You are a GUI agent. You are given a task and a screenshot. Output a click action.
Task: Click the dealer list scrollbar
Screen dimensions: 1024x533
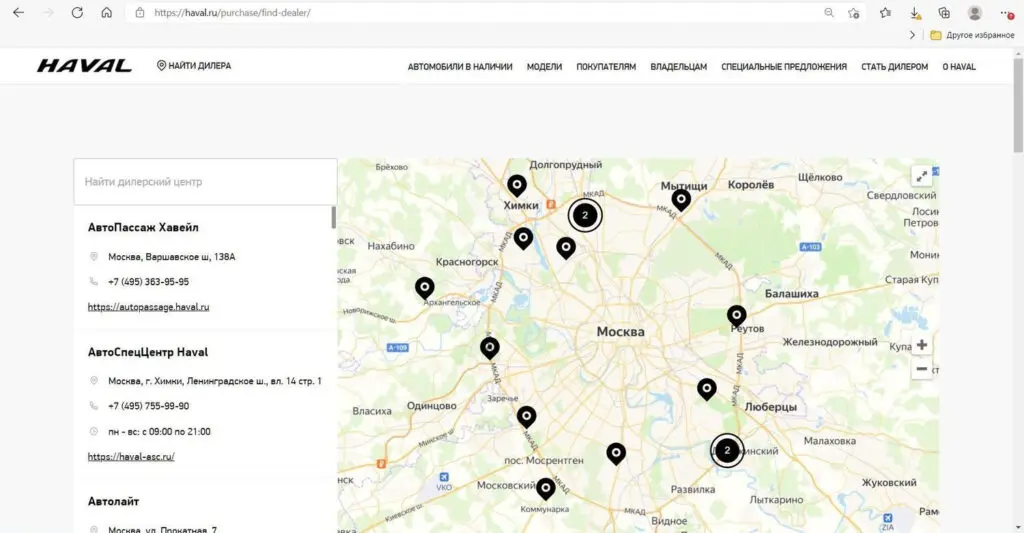333,218
